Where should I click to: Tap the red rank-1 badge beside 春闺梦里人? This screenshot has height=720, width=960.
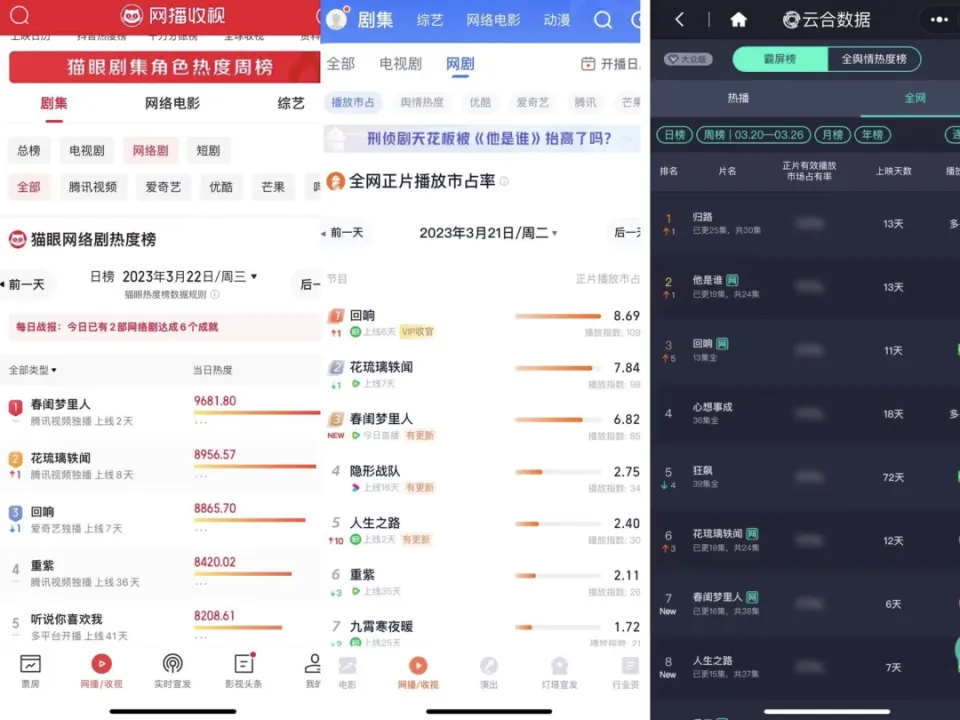15,407
